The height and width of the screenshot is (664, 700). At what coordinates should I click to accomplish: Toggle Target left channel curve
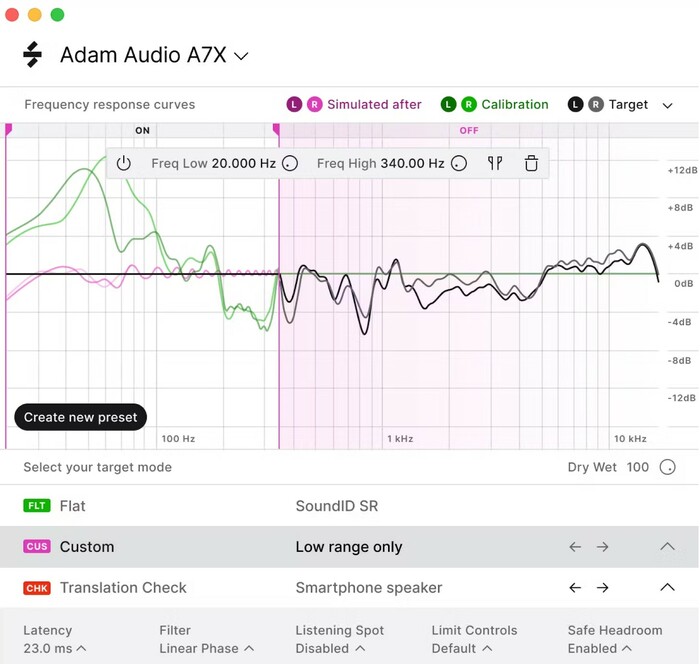point(575,104)
